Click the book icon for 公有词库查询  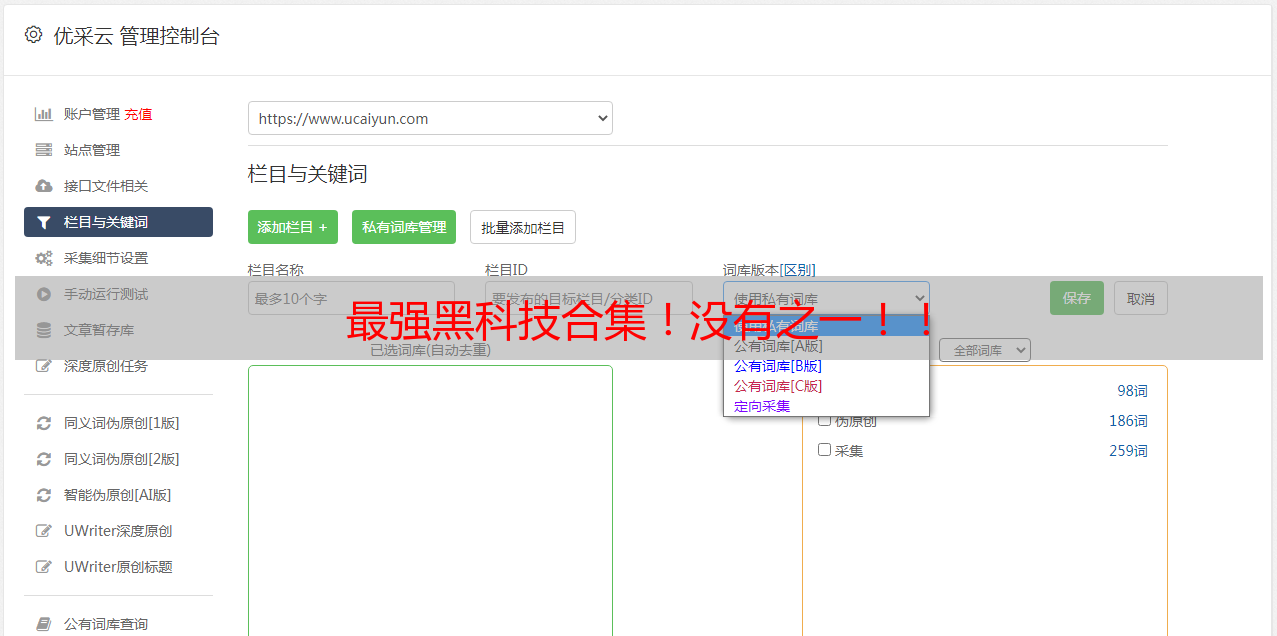[43, 624]
